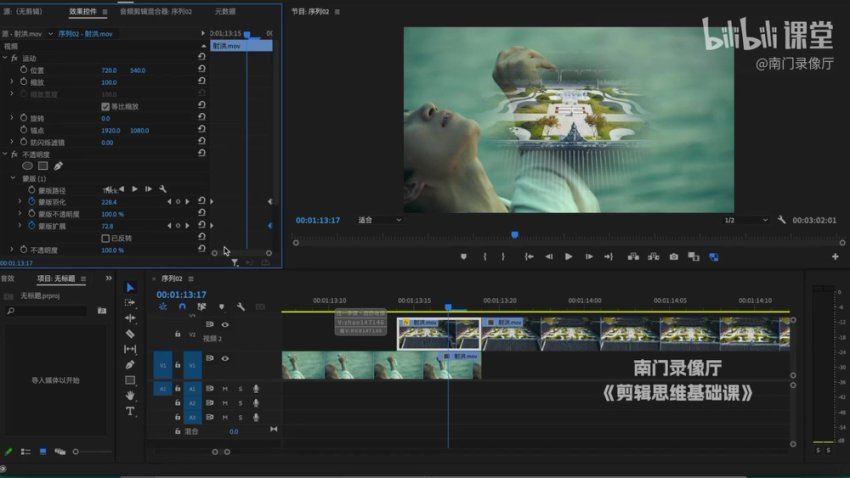Screen dimensions: 850x478
Task: Select the Razor tool in the tools panel
Action: (x=130, y=333)
